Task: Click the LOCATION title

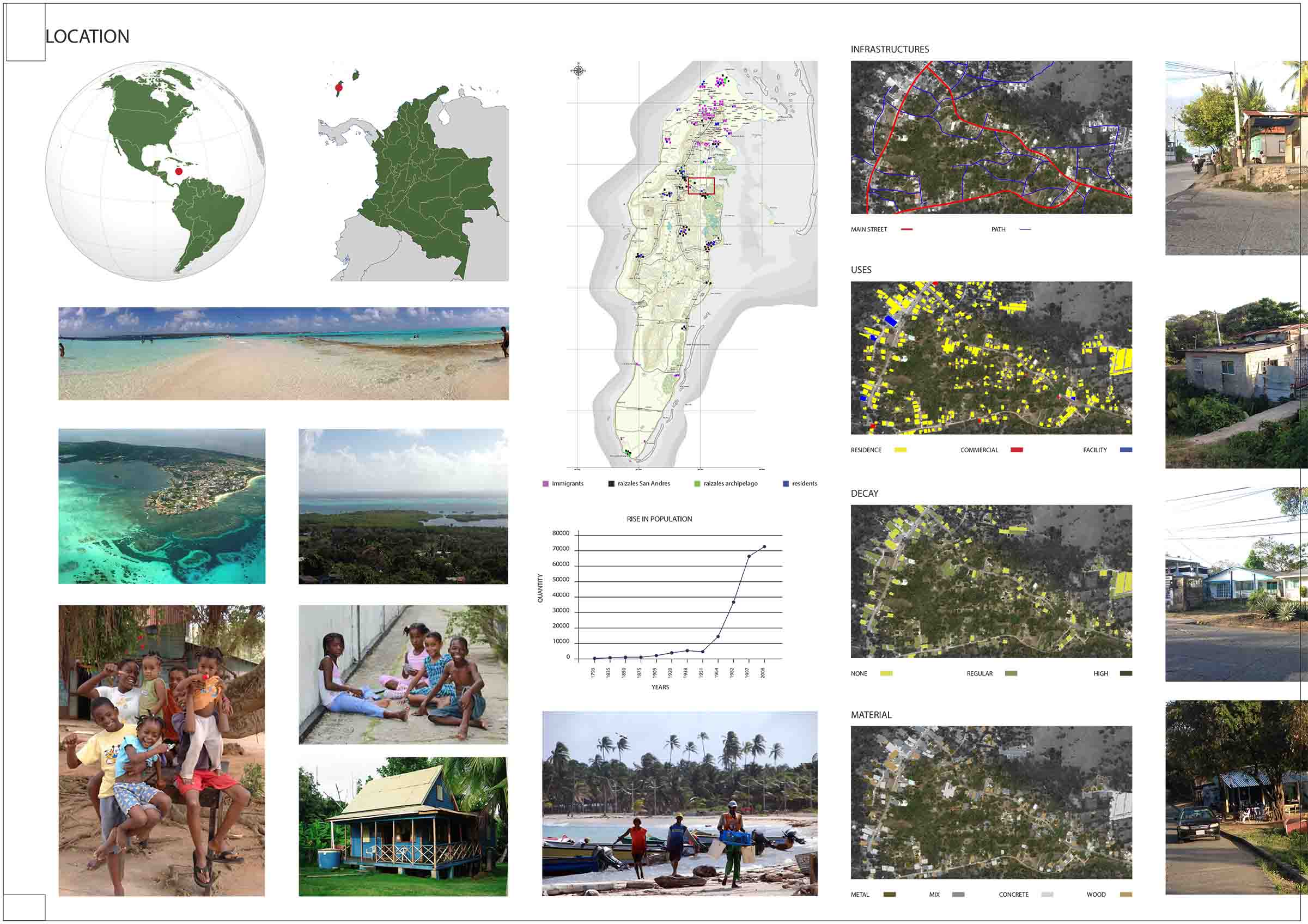Action: click(87, 37)
